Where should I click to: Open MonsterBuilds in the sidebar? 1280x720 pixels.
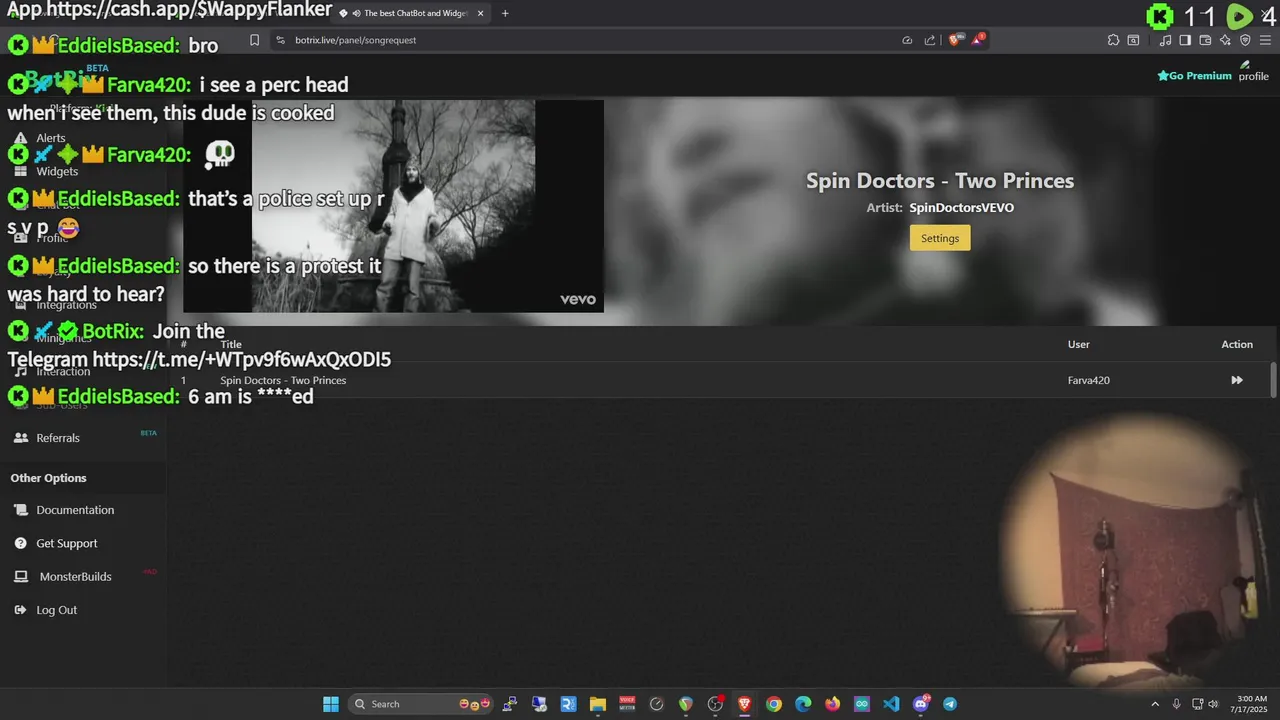pyautogui.click(x=75, y=577)
